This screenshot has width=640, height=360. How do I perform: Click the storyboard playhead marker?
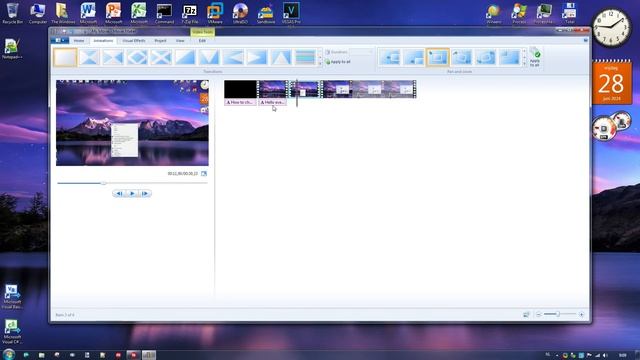click(x=297, y=93)
